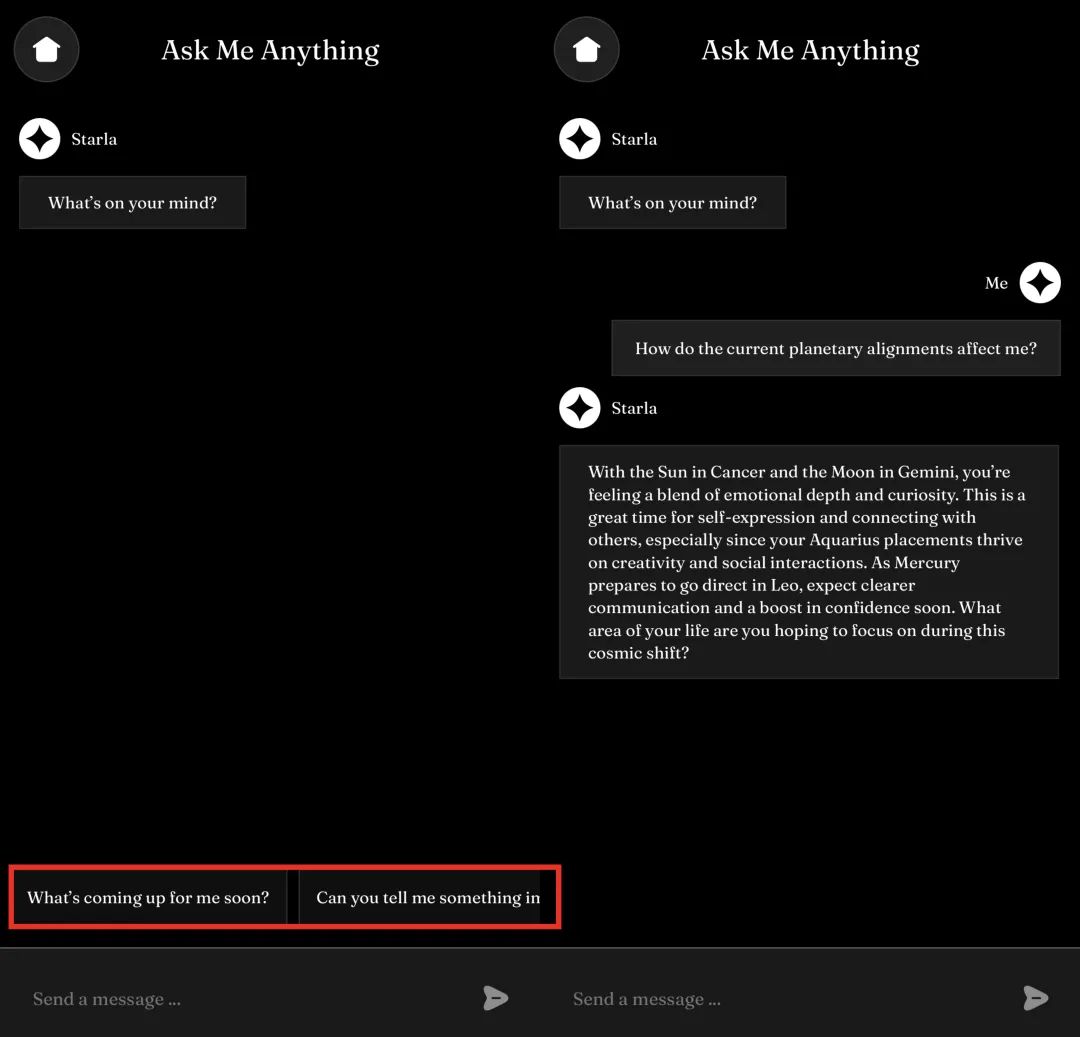Focus the 'Send a message' field in the left screen
1080x1037 pixels.
pos(241,998)
